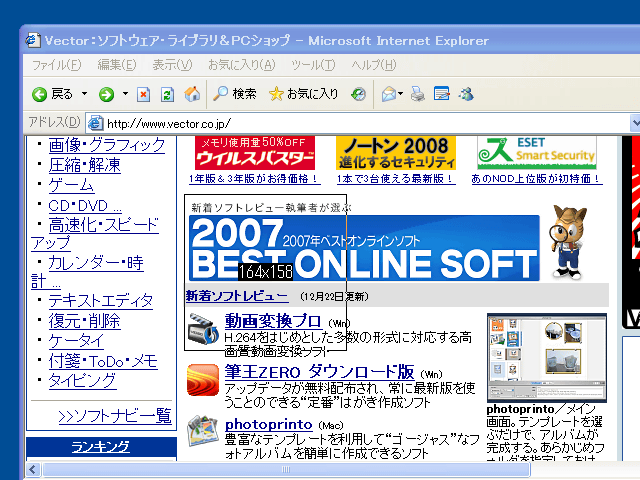Viewport: 640px width, 480px height.
Task: Open the Messenger toolbar icon
Action: (x=466, y=94)
